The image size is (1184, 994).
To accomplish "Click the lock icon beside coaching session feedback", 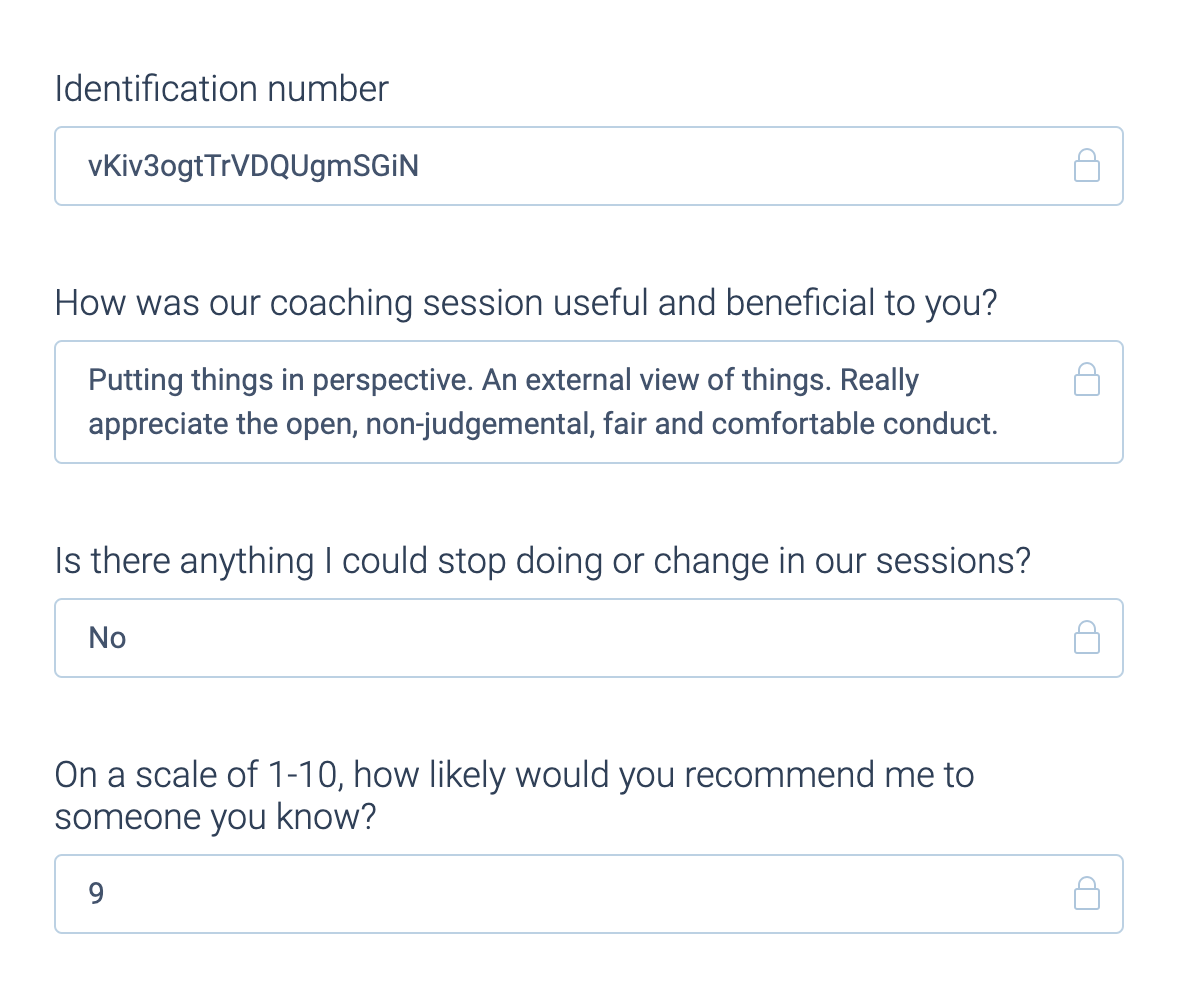I will point(1086,380).
